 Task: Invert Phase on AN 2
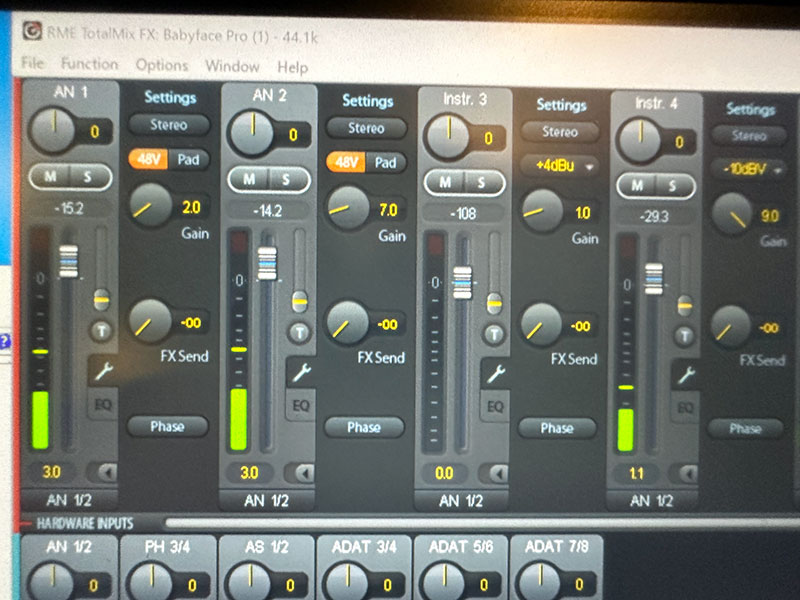click(364, 428)
